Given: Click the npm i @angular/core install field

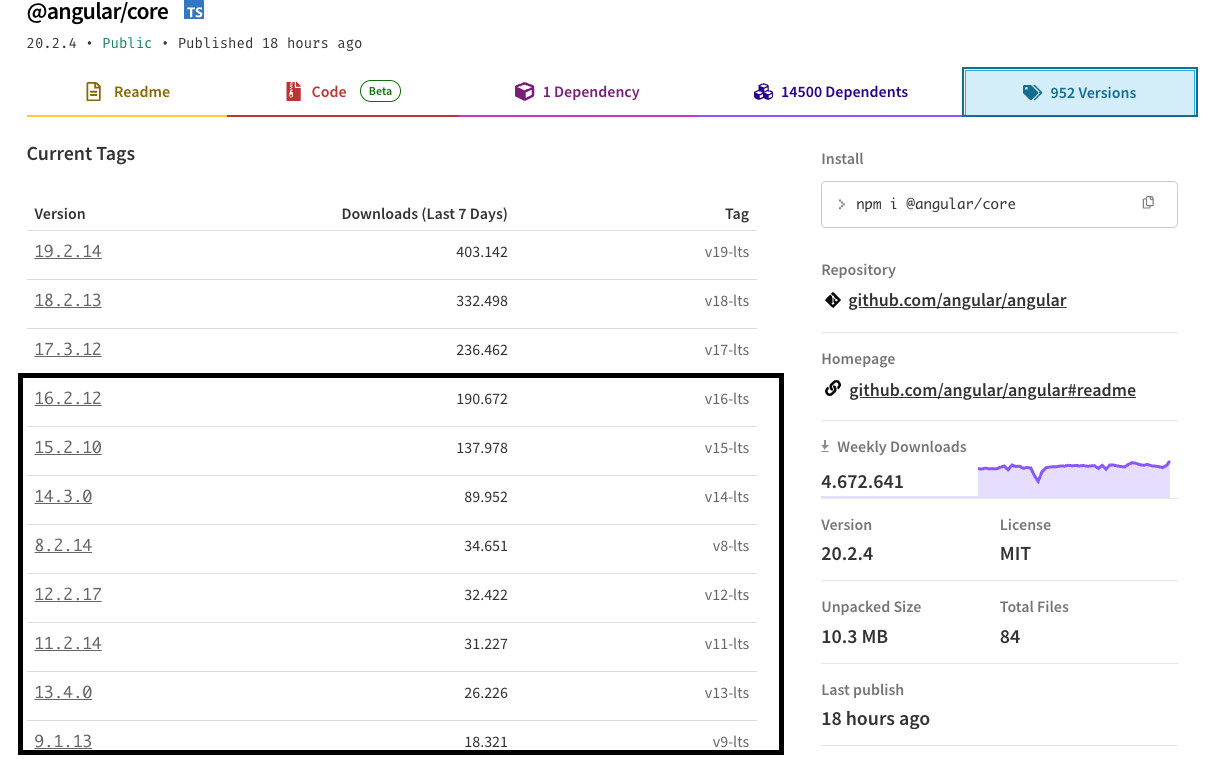Looking at the screenshot, I should [x=999, y=204].
